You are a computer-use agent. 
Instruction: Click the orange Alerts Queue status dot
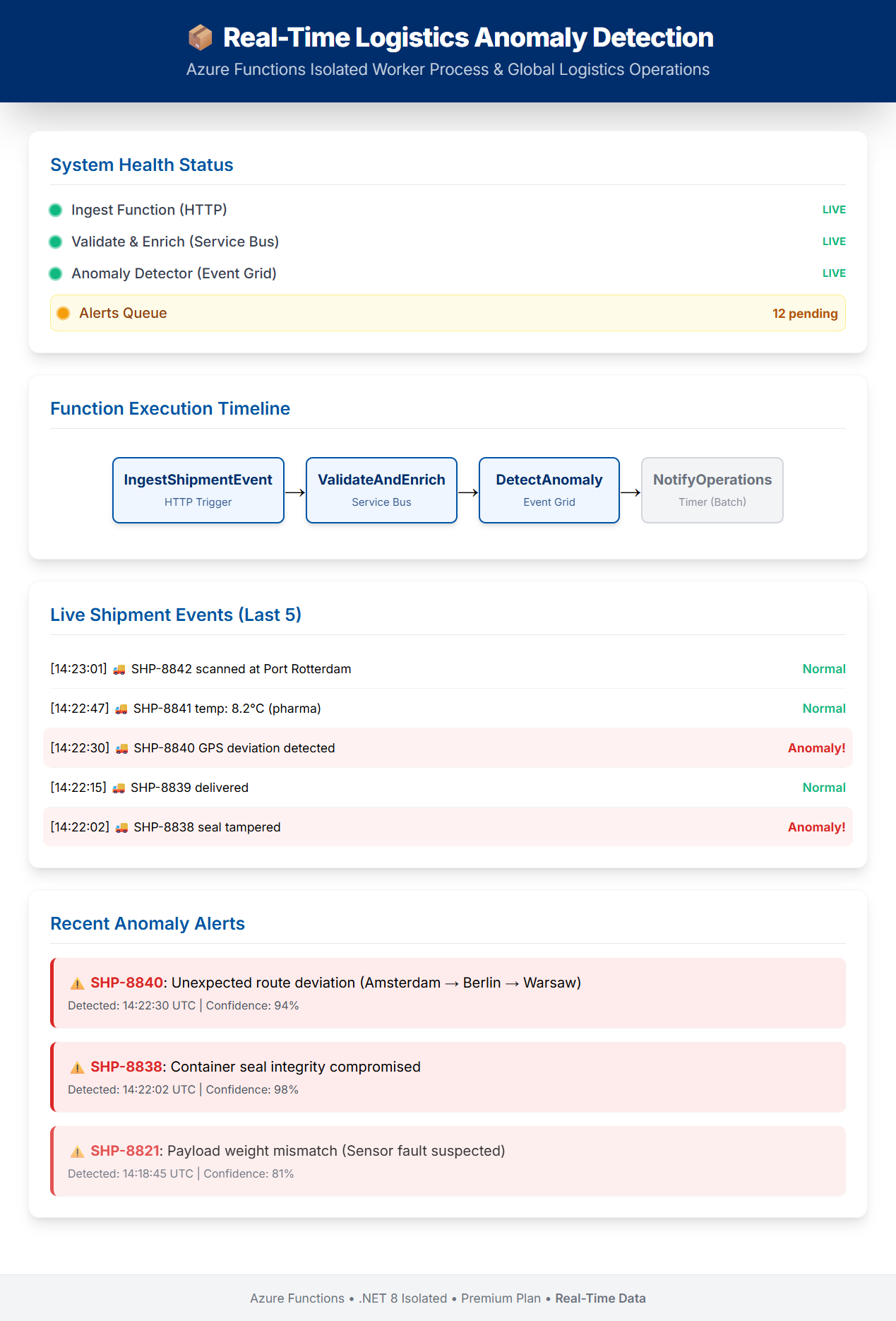click(64, 313)
